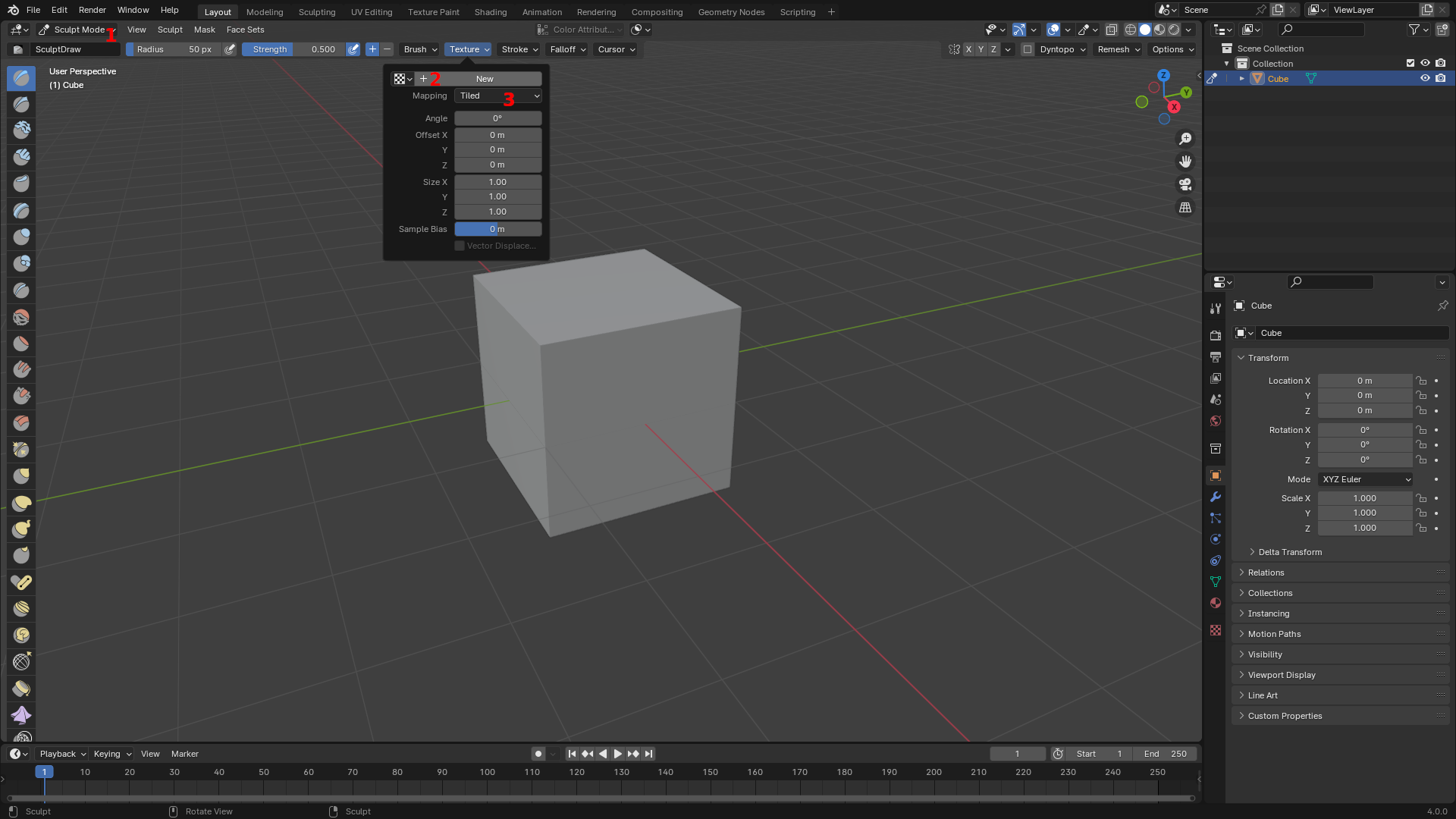The image size is (1456, 819).
Task: Open the Options popover button
Action: (1172, 49)
